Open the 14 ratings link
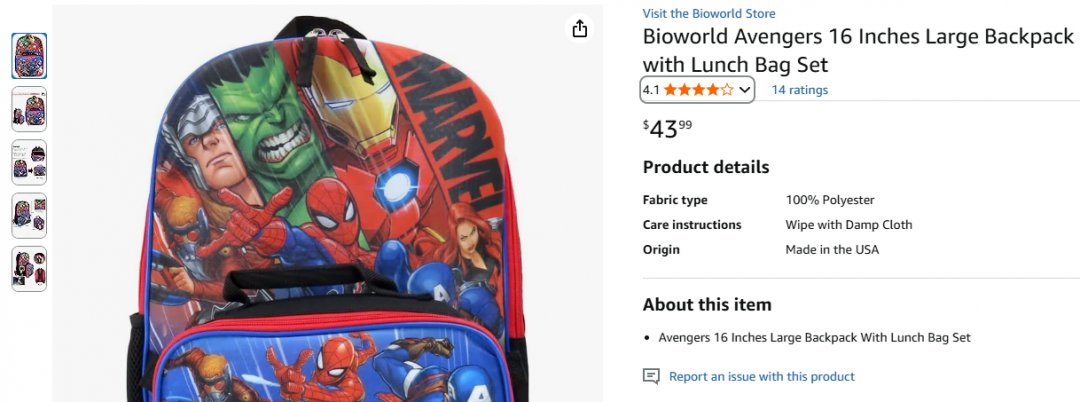1080x402 pixels. pyautogui.click(x=799, y=90)
